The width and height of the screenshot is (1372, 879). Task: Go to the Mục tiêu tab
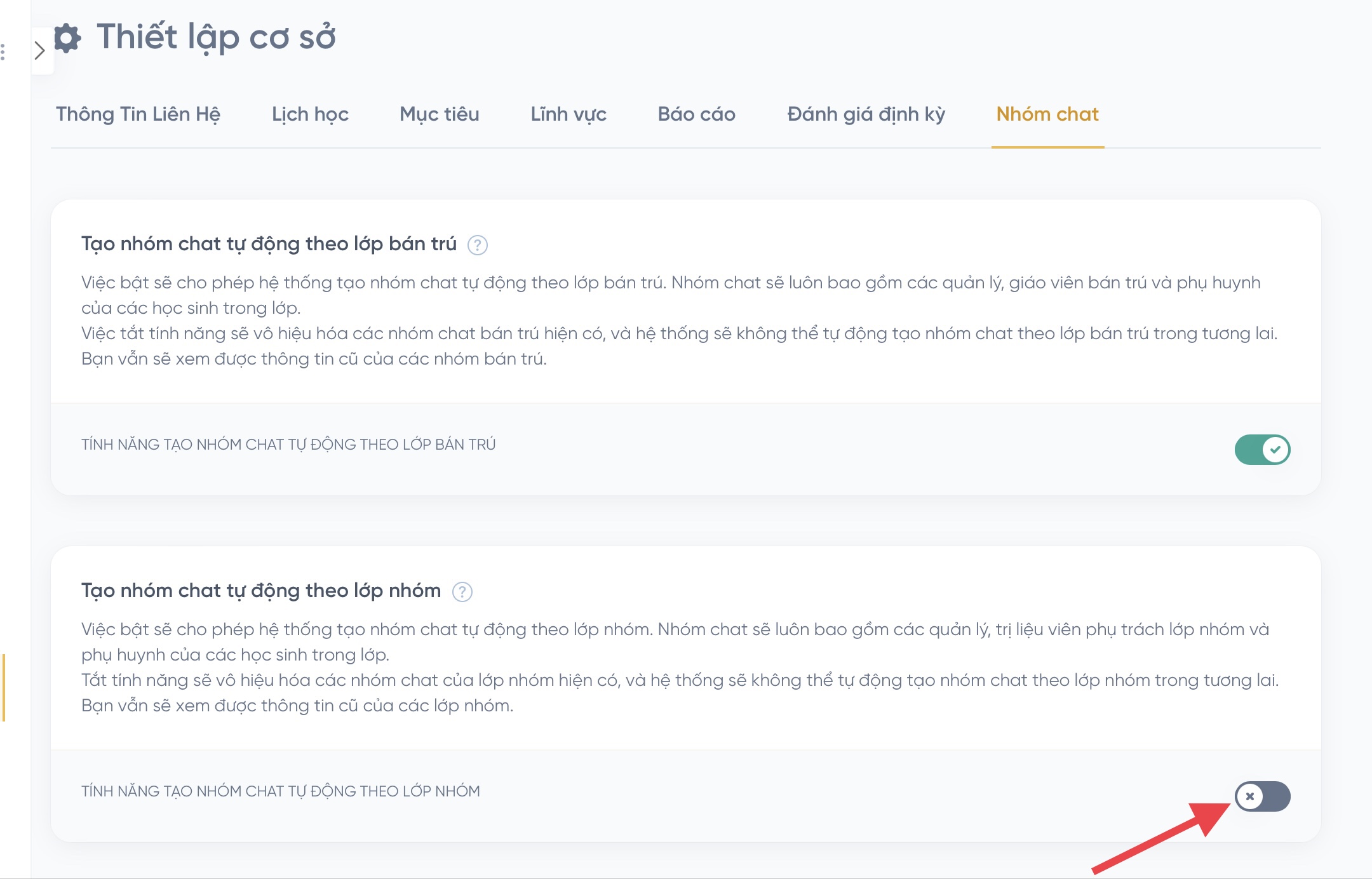click(439, 114)
